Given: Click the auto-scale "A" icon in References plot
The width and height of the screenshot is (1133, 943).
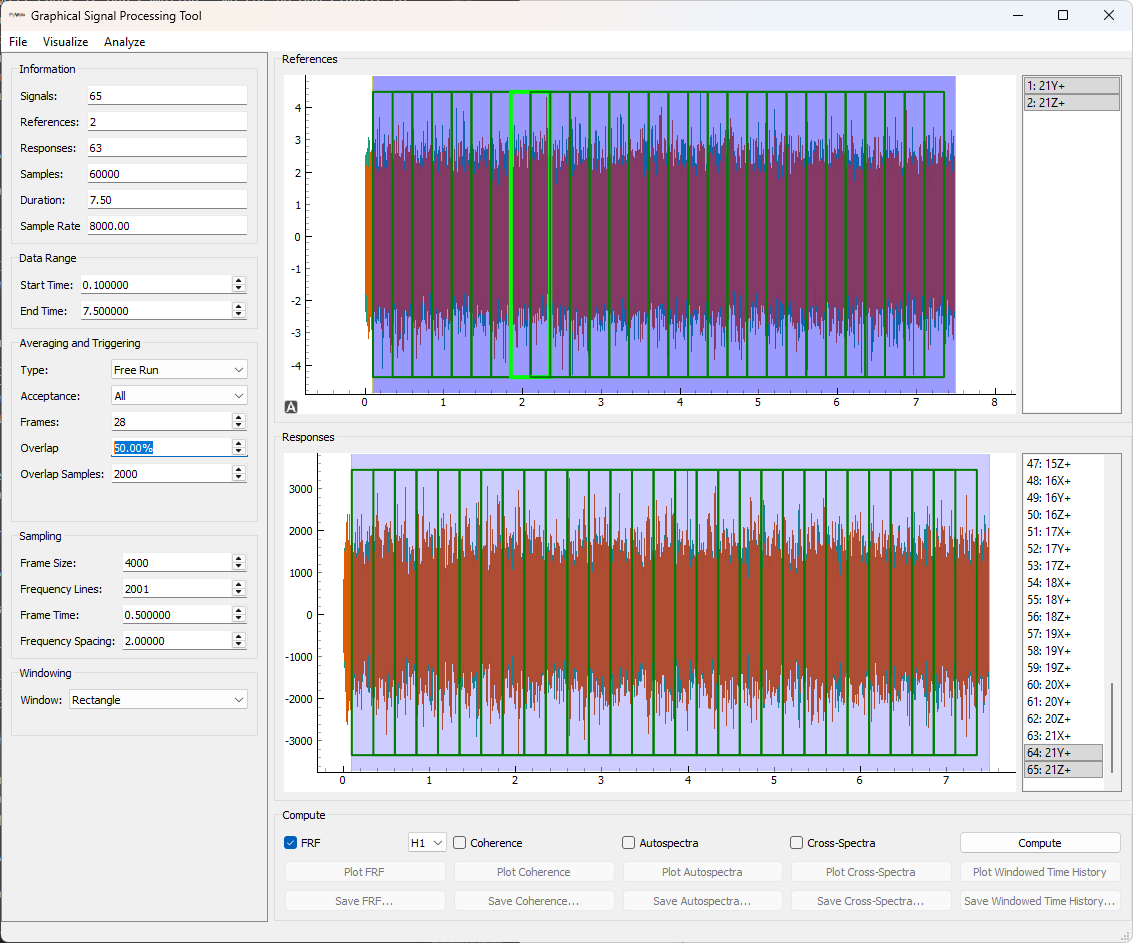Looking at the screenshot, I should [291, 406].
